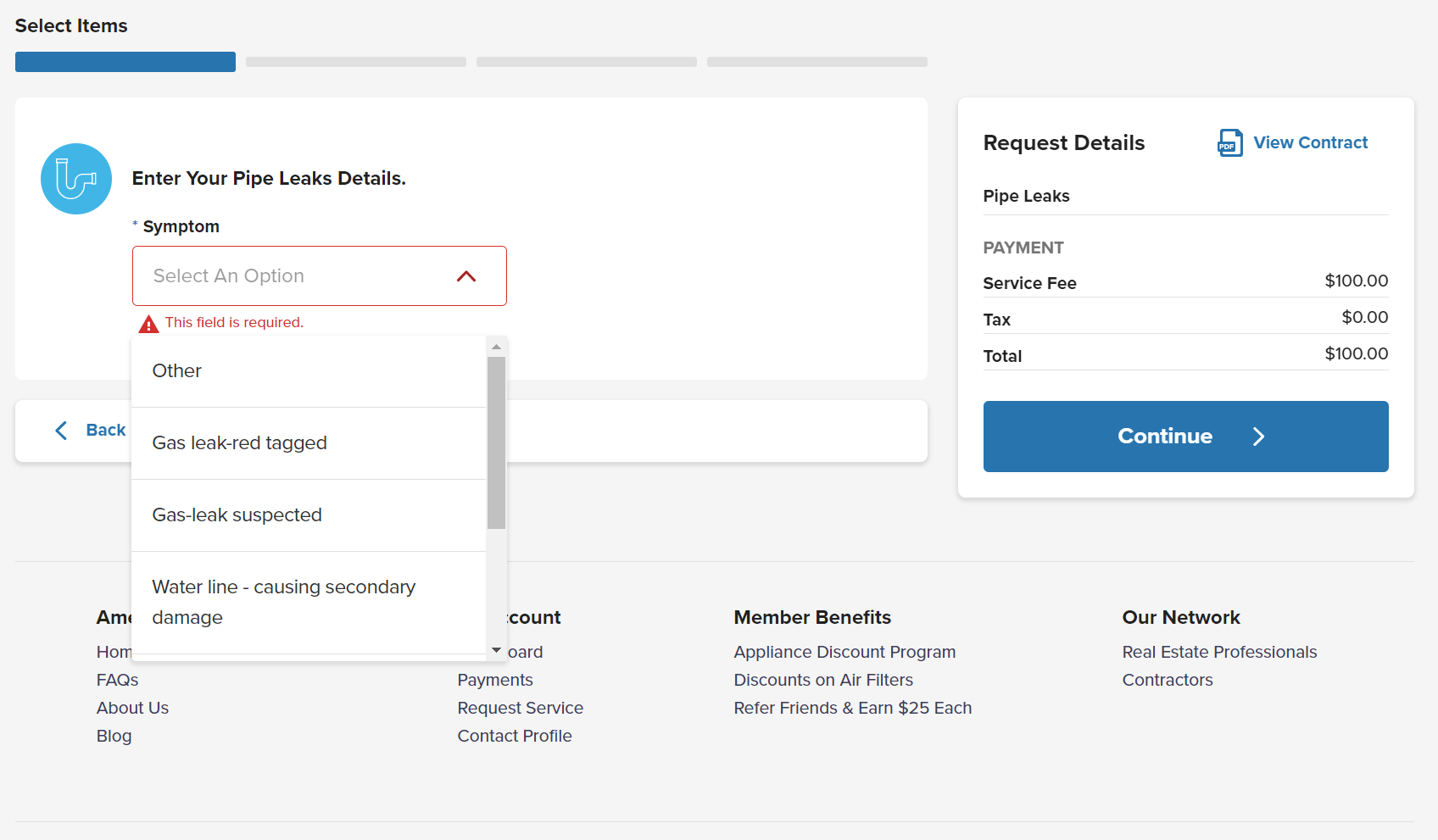Image resolution: width=1438 pixels, height=840 pixels.
Task: Go Back to the previous step
Action: (x=105, y=431)
